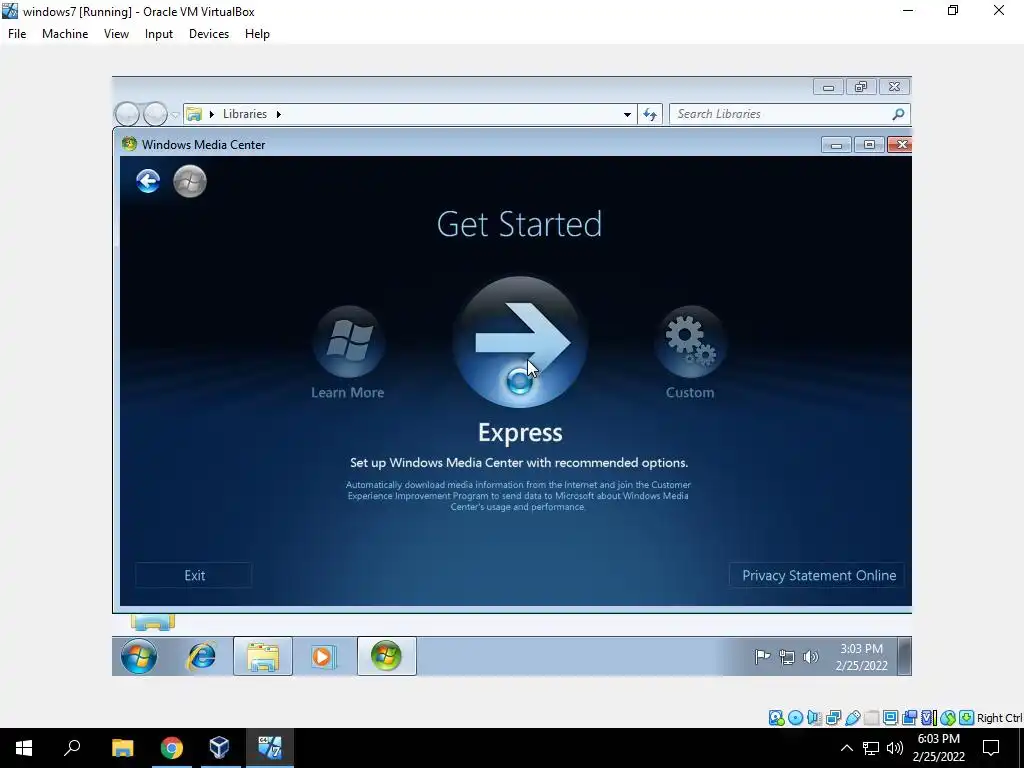Viewport: 1024px width, 768px height.
Task: Open the Learn More option
Action: 348,353
